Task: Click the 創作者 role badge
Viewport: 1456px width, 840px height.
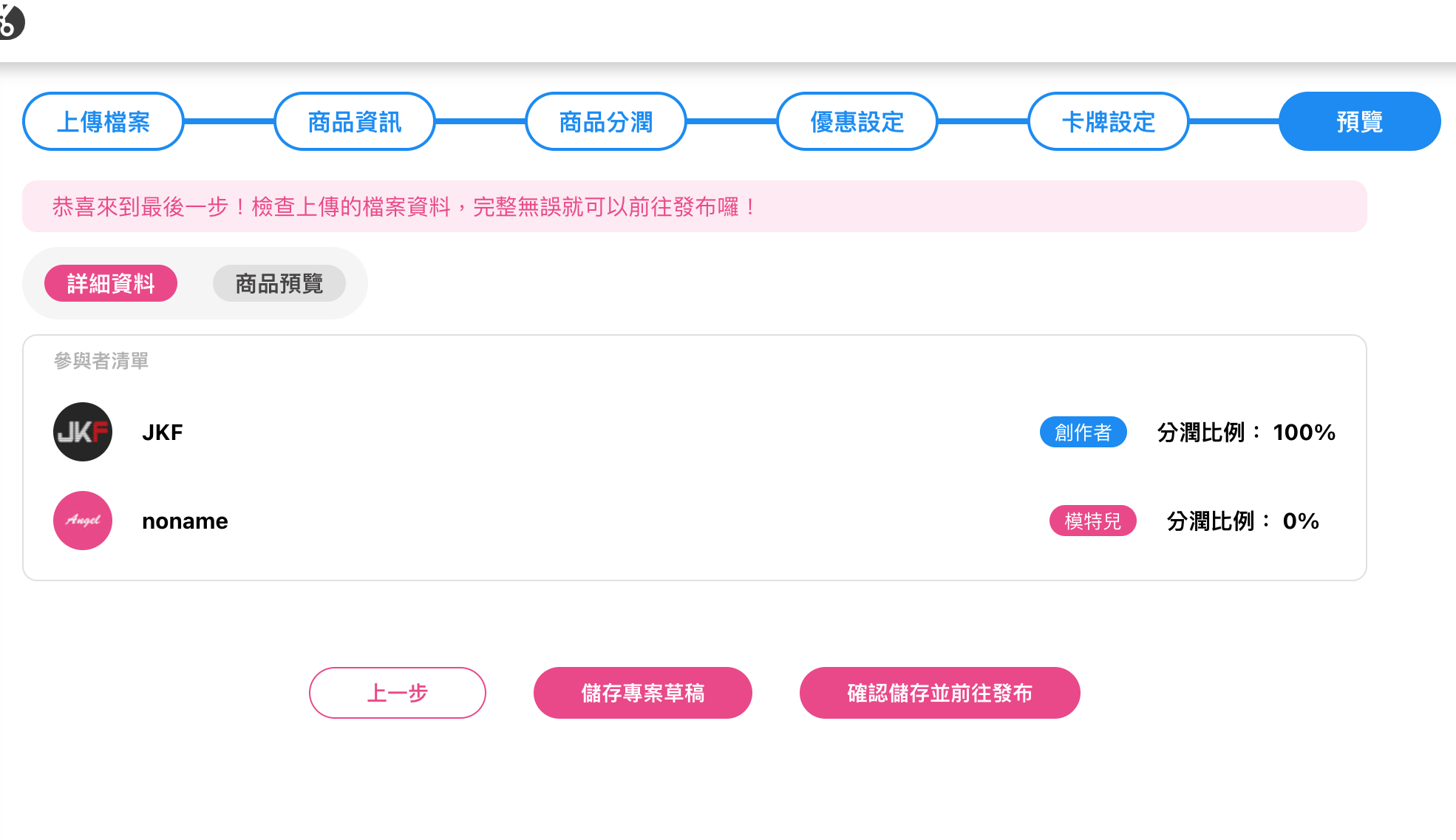Action: (x=1084, y=432)
